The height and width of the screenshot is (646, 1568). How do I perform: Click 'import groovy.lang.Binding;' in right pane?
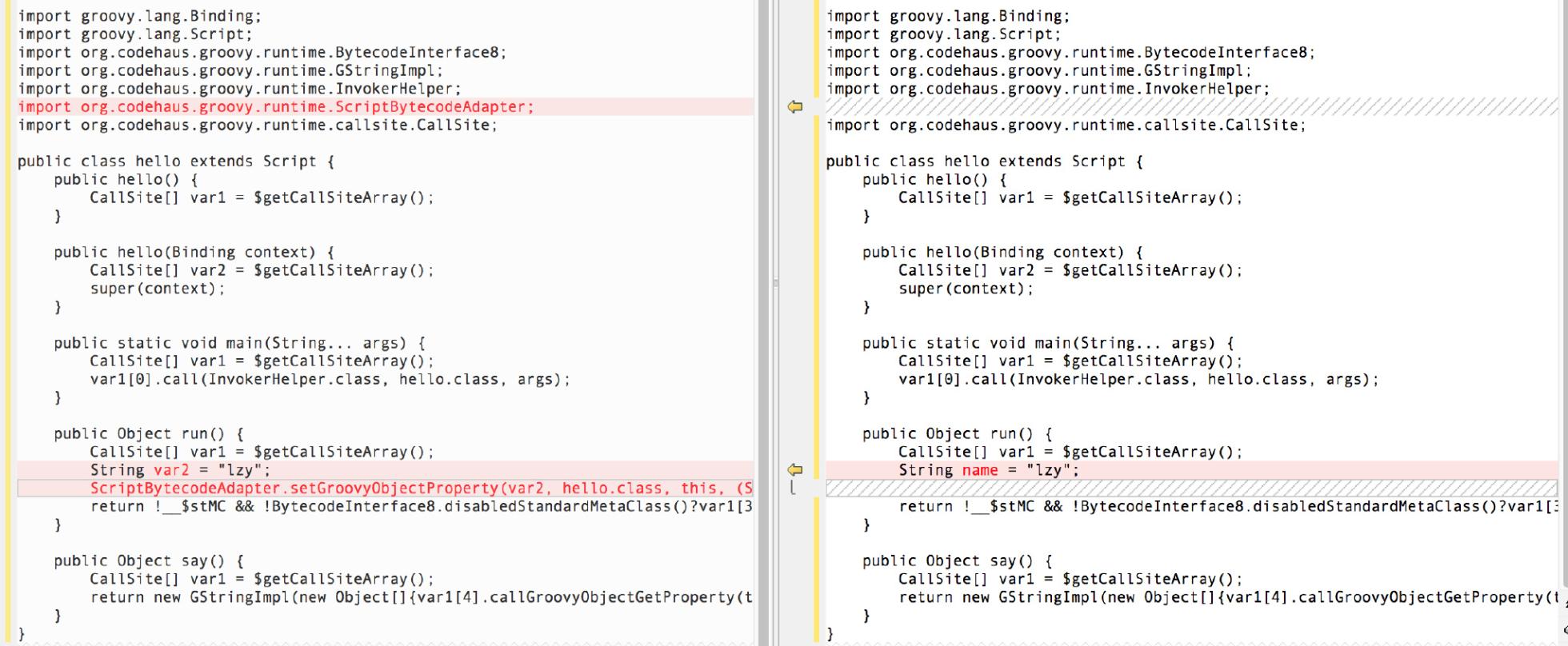click(x=948, y=16)
